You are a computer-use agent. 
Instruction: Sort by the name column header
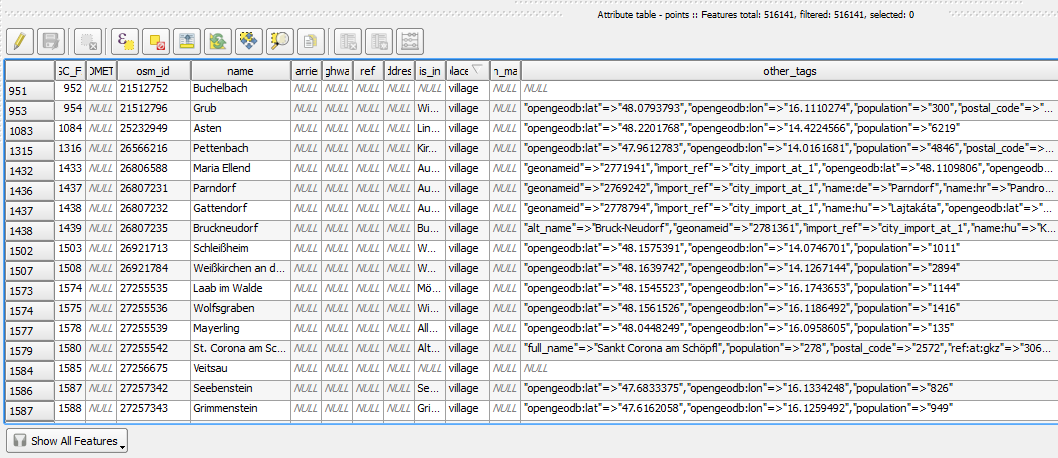240,71
